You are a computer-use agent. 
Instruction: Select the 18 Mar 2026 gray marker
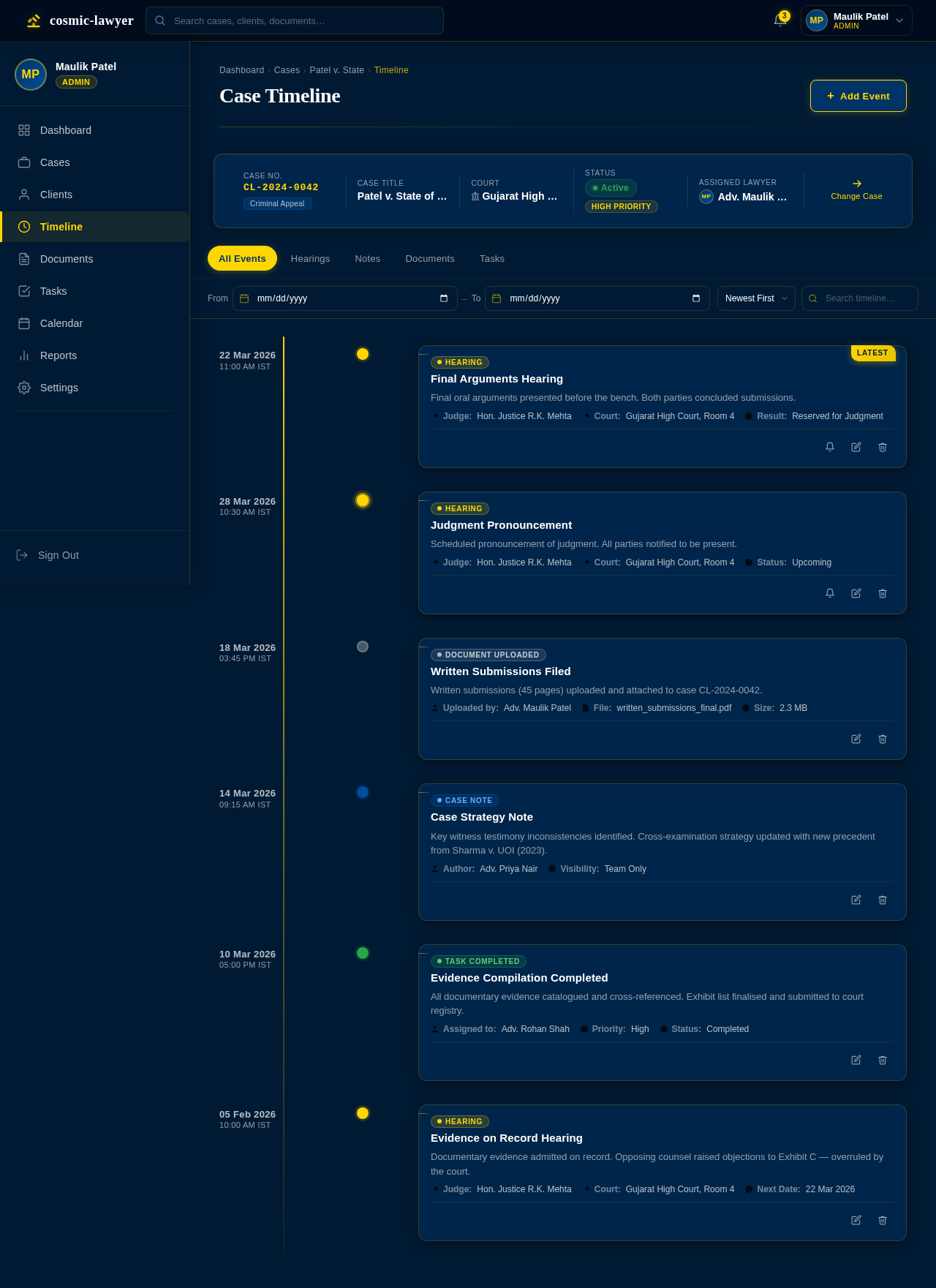click(363, 647)
